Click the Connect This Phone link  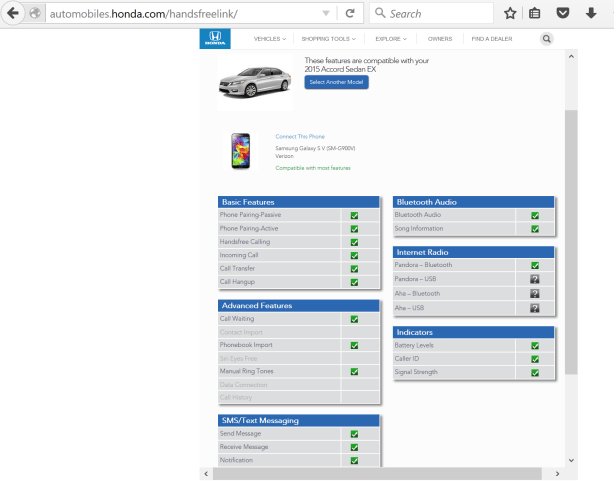[300, 136]
